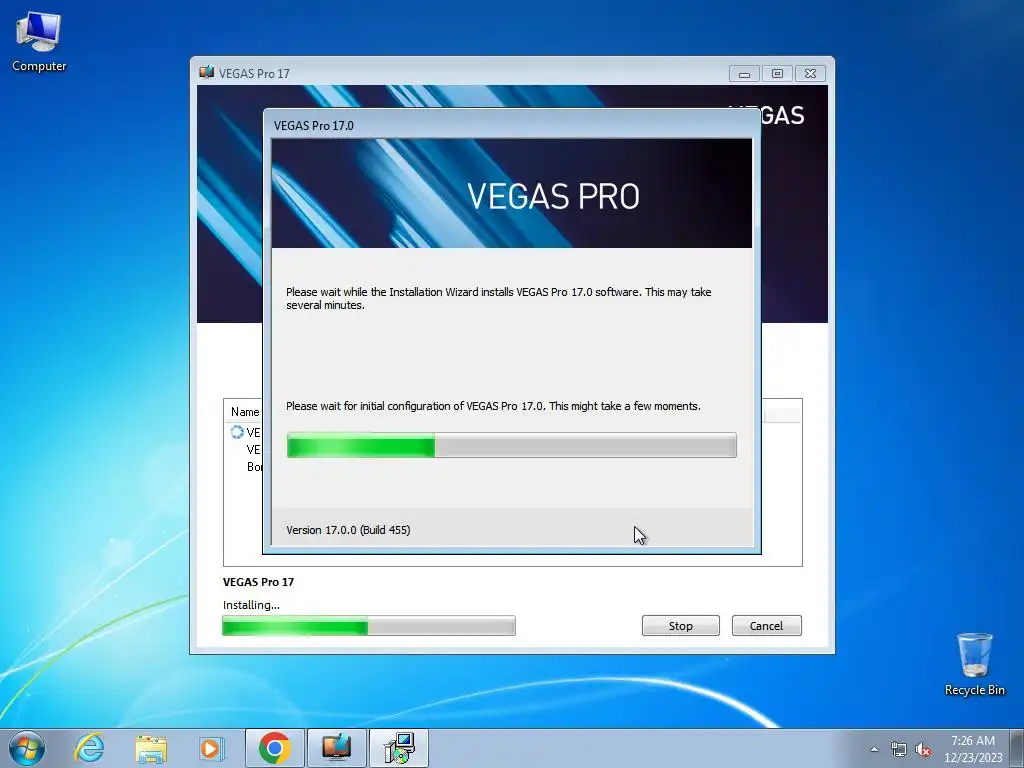Image resolution: width=1024 pixels, height=768 pixels.
Task: Click the spinning loading icon in list
Action: (236, 432)
